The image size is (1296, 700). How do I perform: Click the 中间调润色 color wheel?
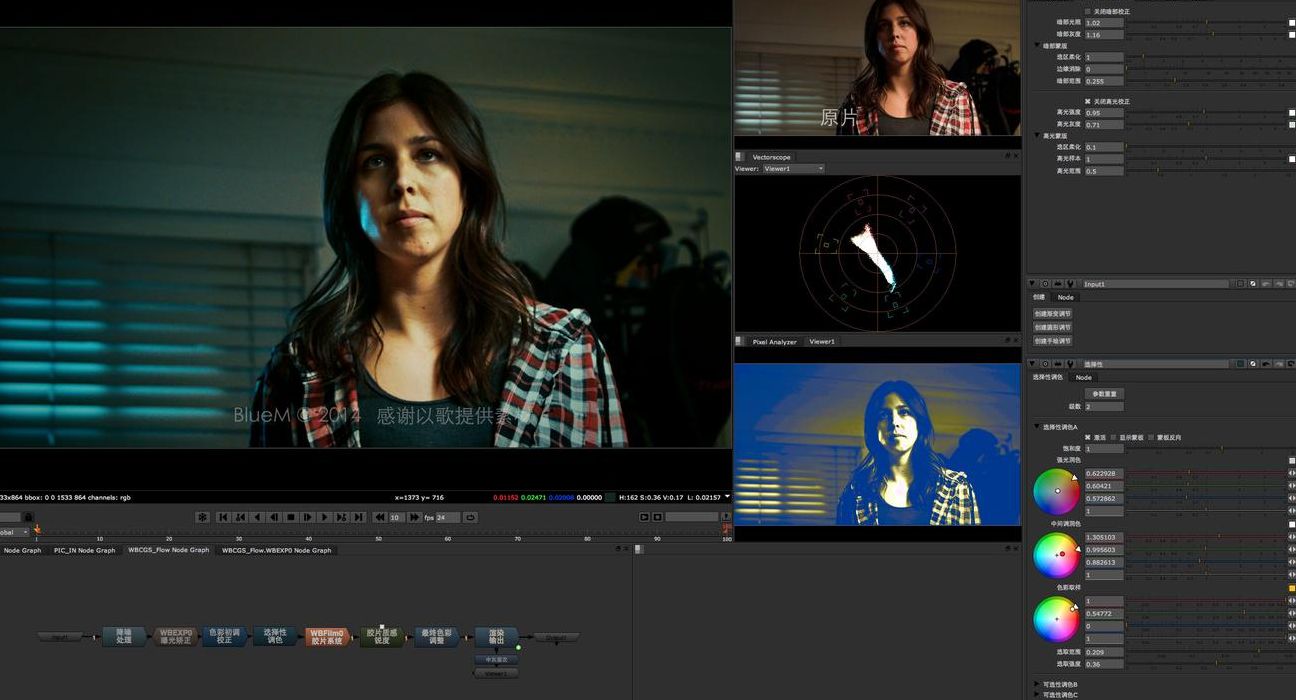1056,555
